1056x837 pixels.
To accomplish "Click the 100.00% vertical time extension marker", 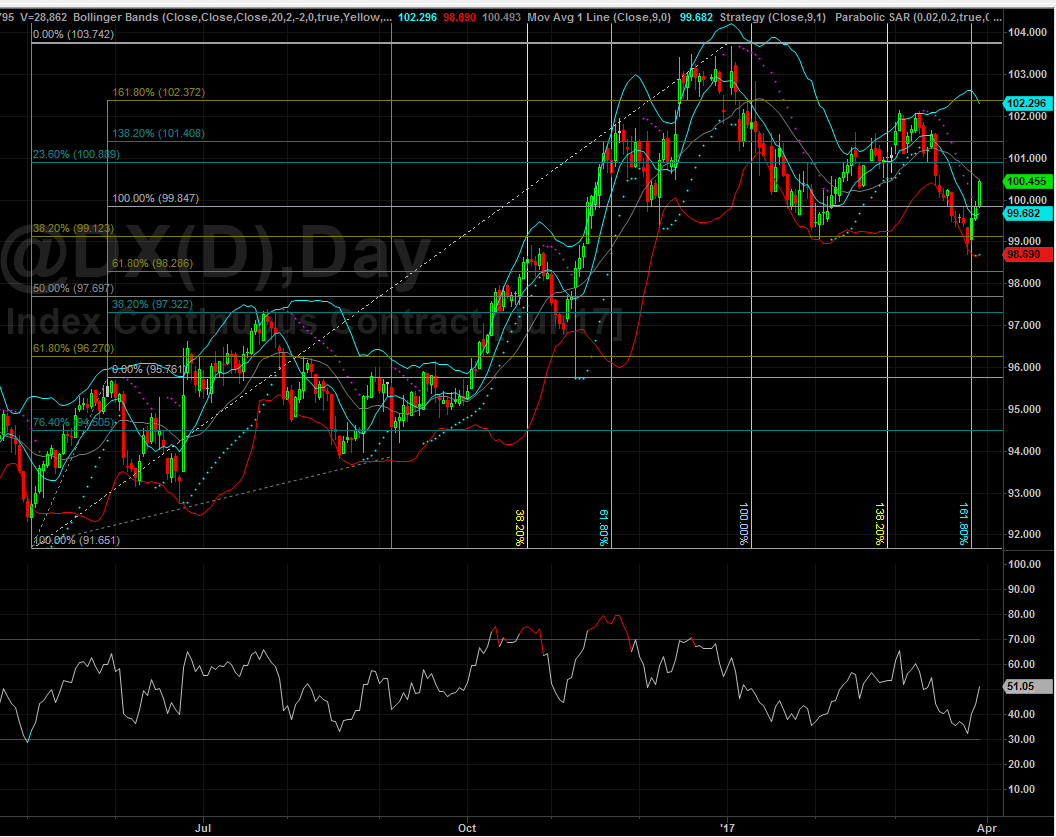I will pos(744,524).
